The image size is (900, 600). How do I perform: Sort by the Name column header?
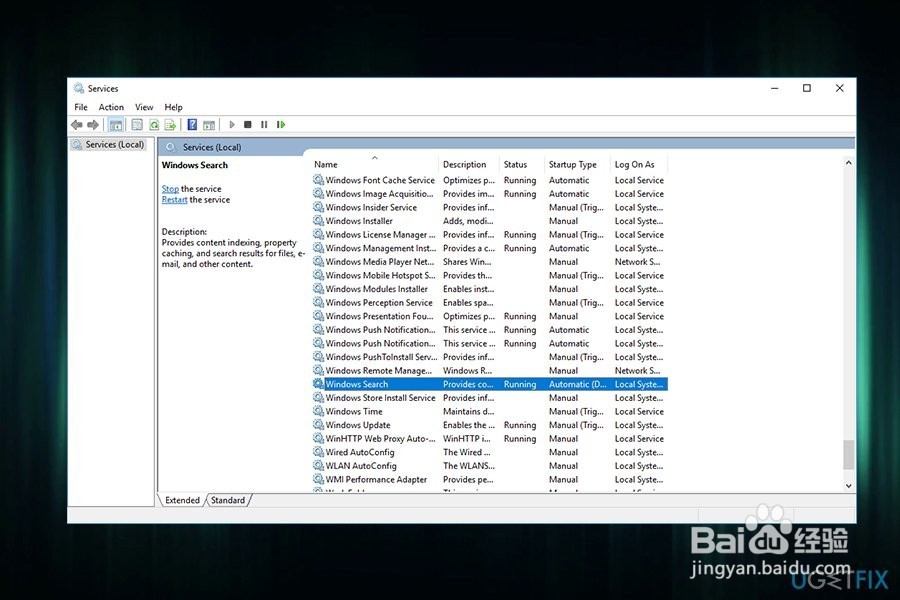374,164
